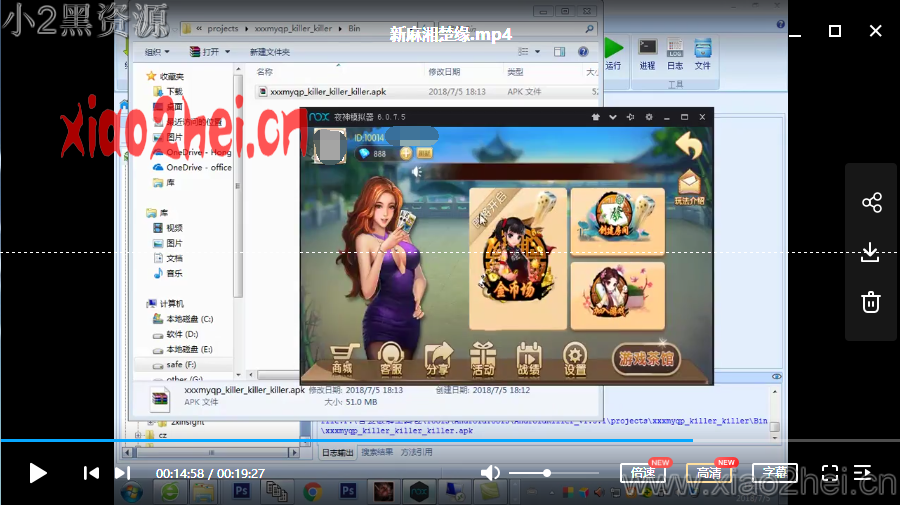Change view options dropdown in Explorer

pyautogui.click(x=537, y=52)
